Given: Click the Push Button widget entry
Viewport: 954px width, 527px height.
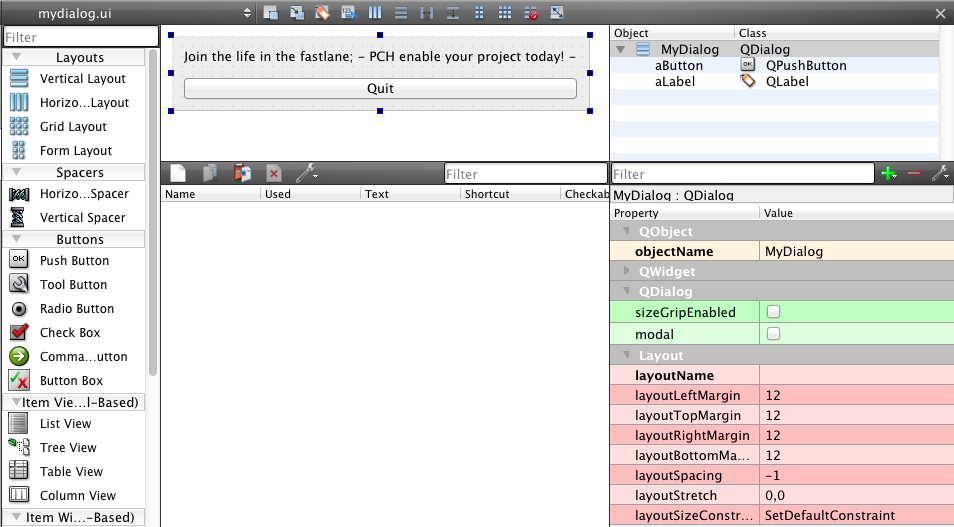Looking at the screenshot, I should click(x=74, y=261).
